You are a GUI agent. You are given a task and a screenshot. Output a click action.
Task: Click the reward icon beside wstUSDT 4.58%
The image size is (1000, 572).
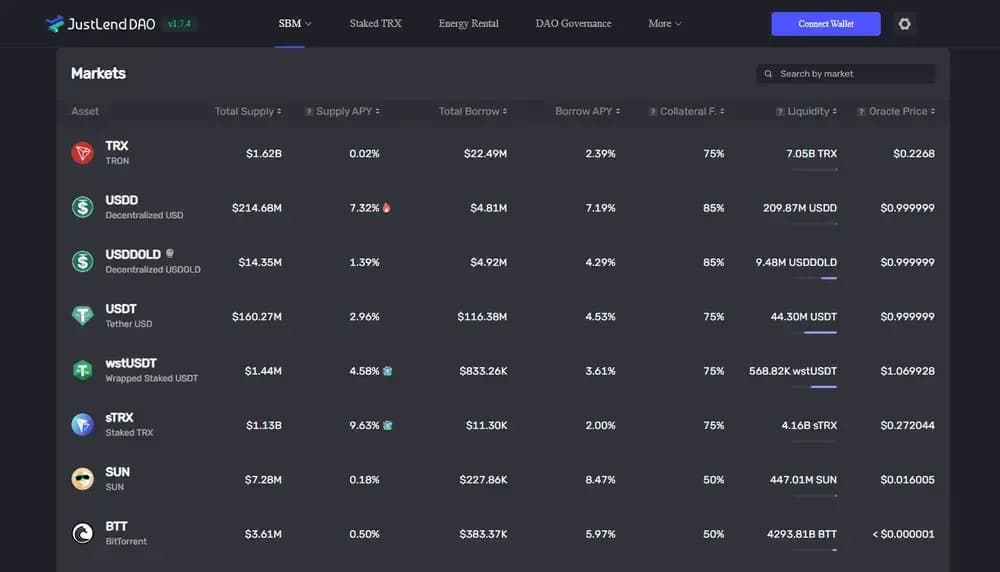(387, 371)
